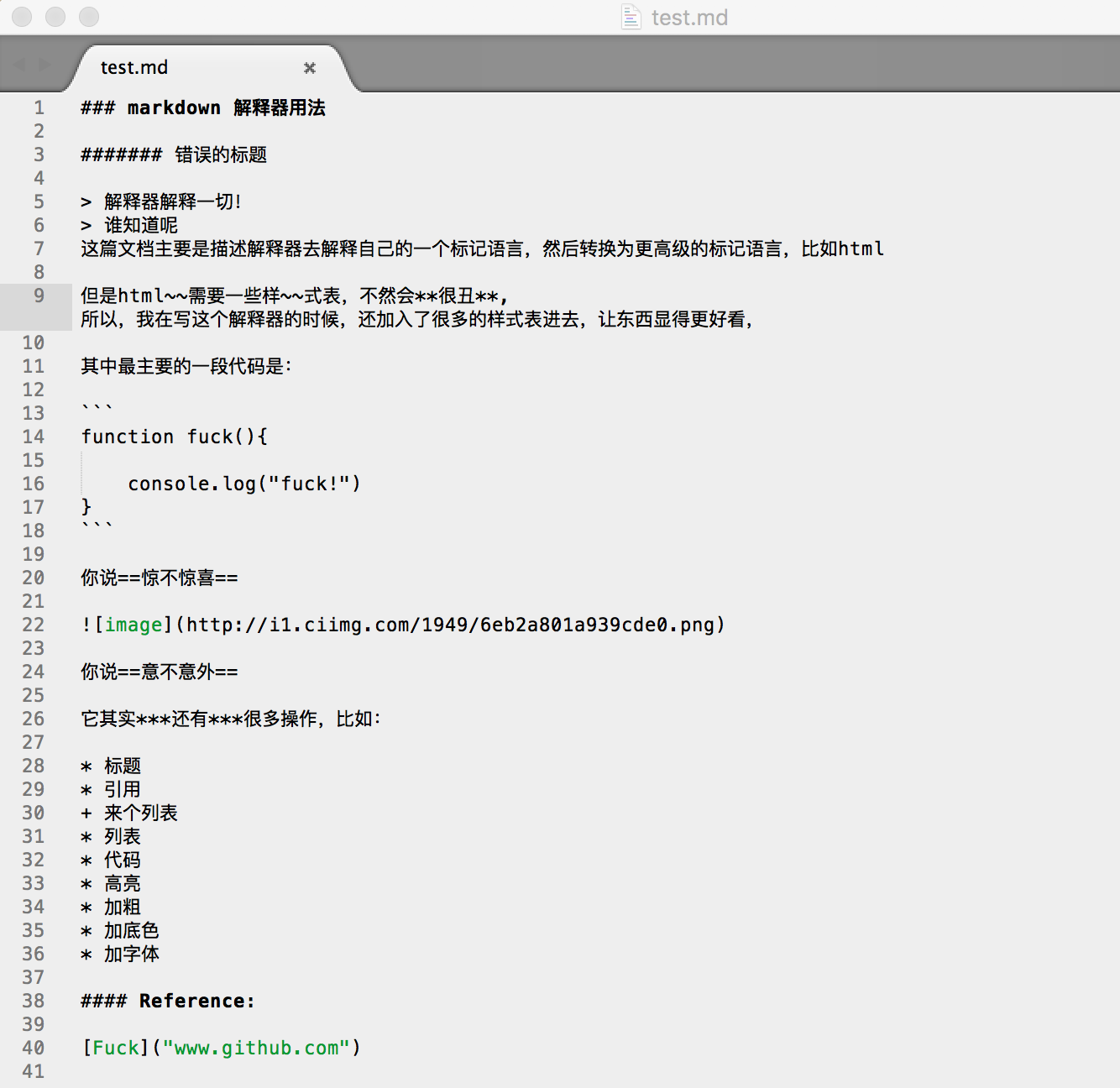Click the red close window button

(22, 17)
